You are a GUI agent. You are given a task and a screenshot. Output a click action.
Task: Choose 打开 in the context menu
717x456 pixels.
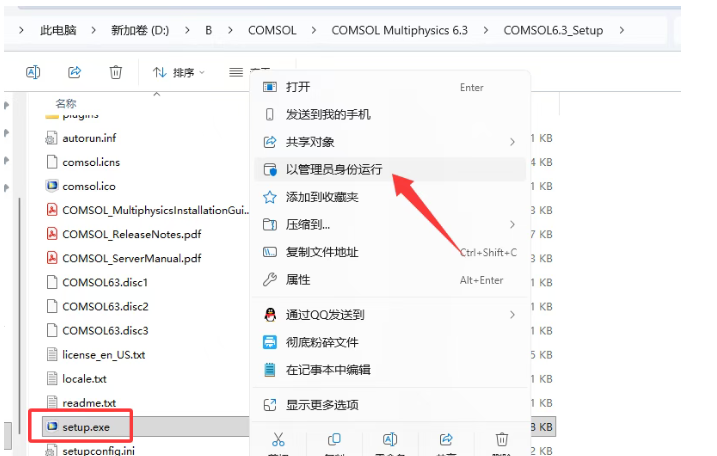coord(390,87)
